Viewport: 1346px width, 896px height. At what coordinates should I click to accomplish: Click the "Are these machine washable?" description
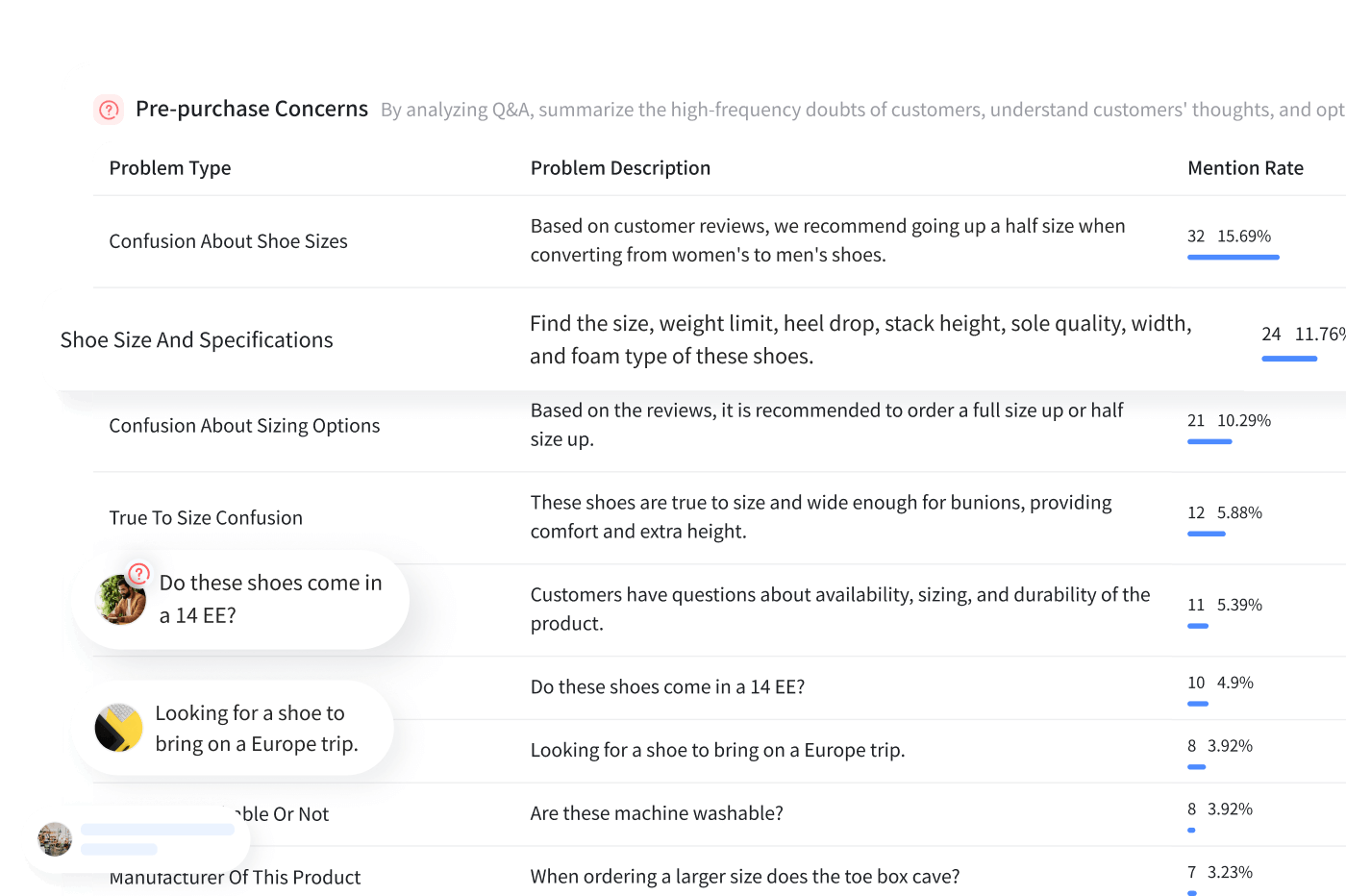pyautogui.click(x=657, y=813)
